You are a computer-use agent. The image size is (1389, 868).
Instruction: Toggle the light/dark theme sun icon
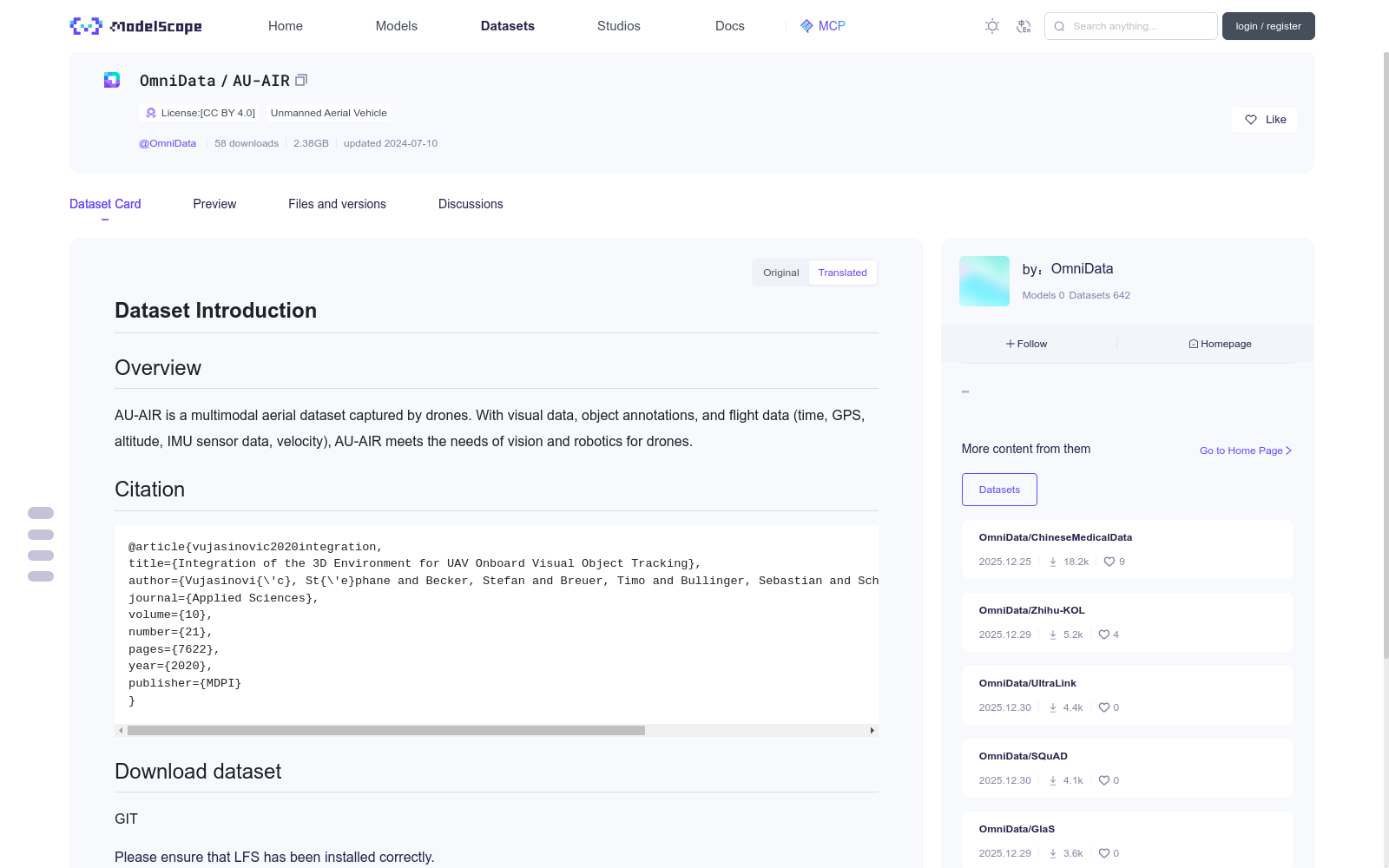pyautogui.click(x=992, y=26)
